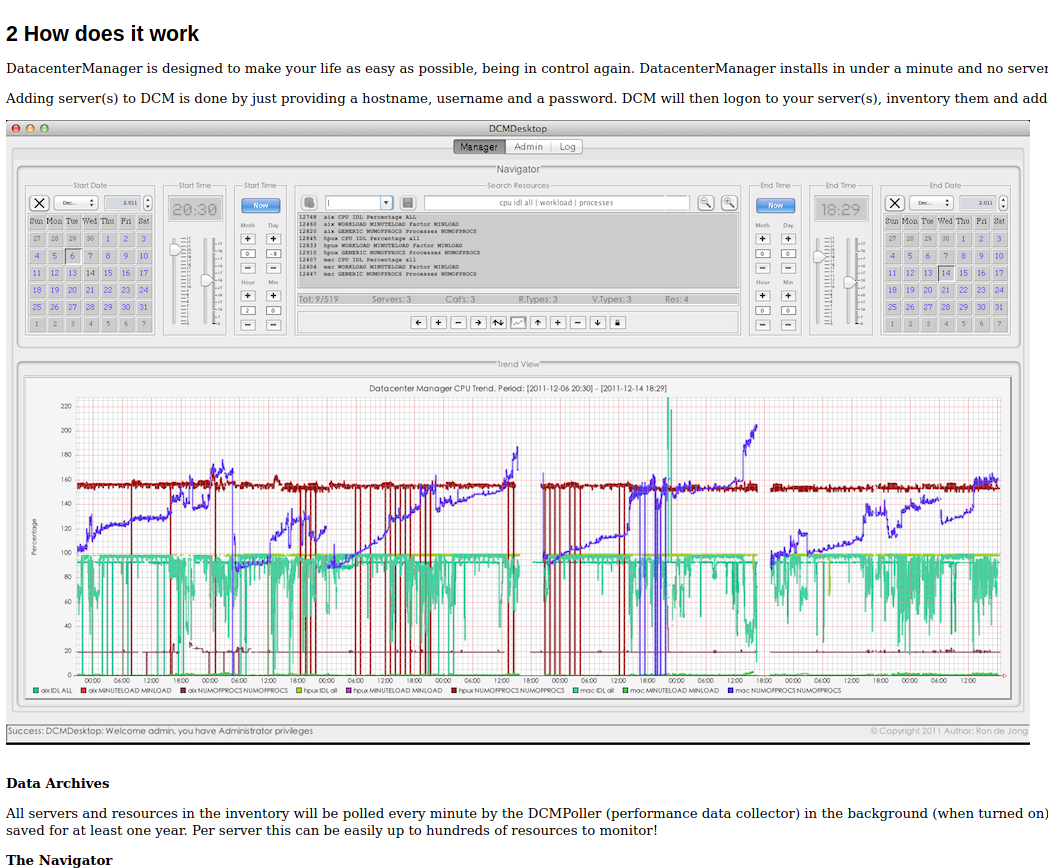
Task: Click the right arrow in the navigation toolbar
Action: (478, 322)
